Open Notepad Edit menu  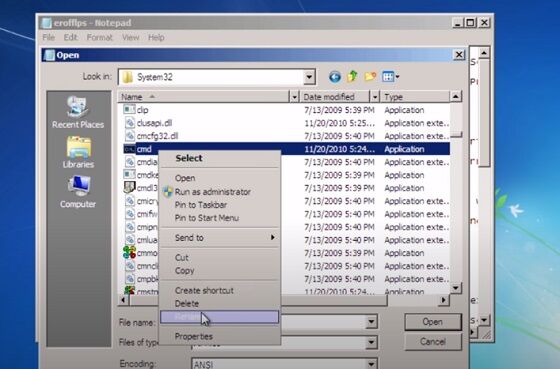71,38
